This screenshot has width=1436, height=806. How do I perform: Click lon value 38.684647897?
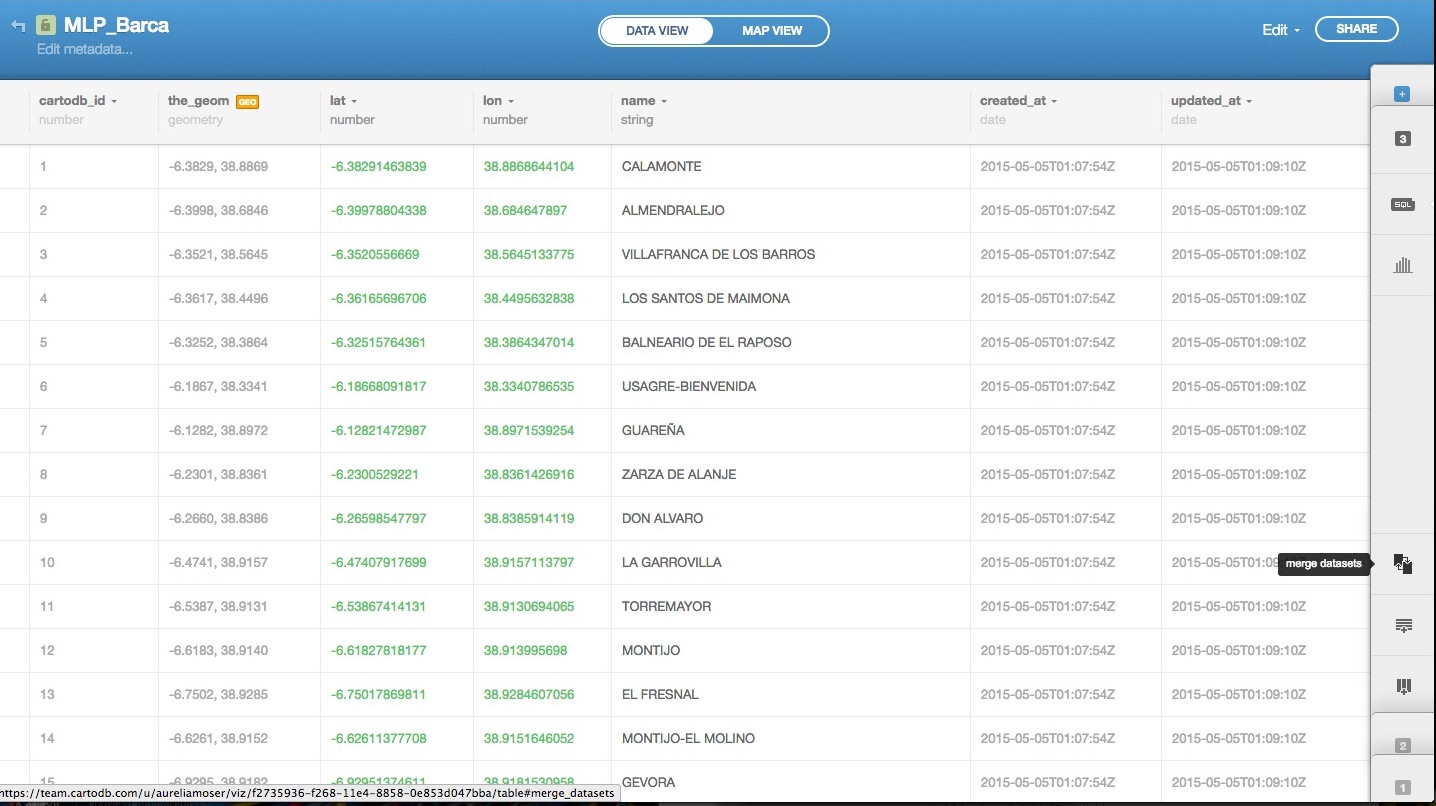(525, 210)
